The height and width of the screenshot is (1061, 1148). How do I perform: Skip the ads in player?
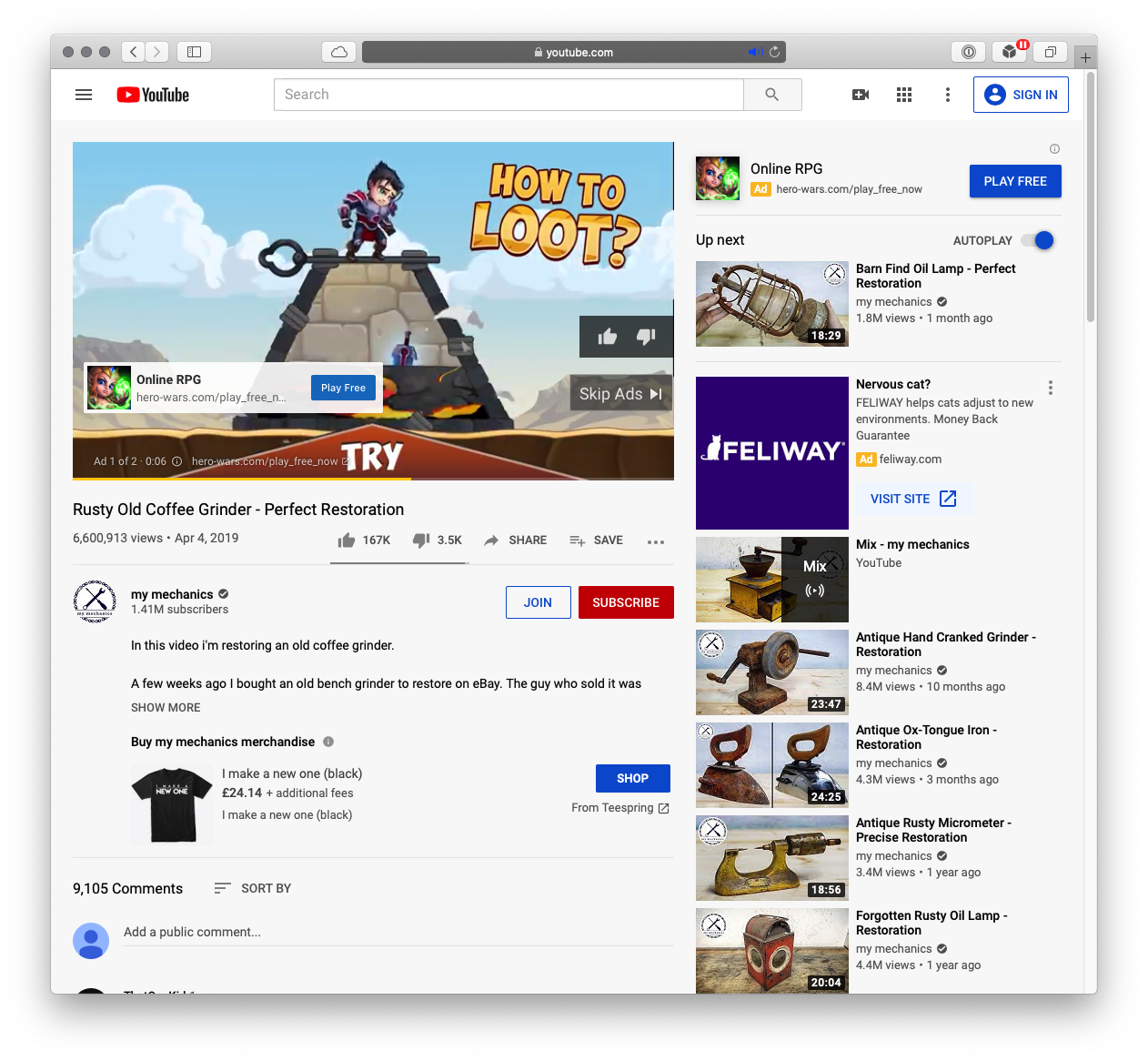coord(621,394)
